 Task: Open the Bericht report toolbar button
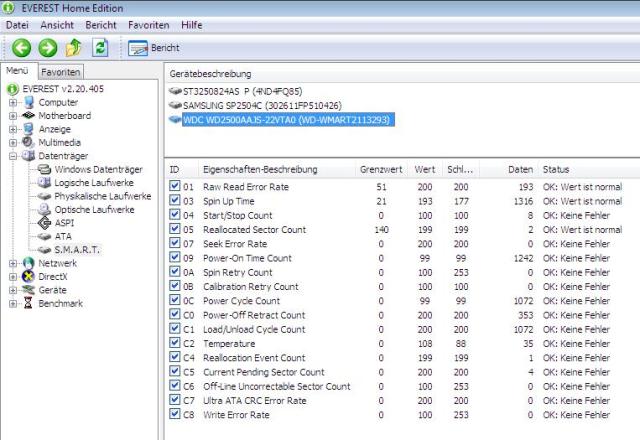153,48
